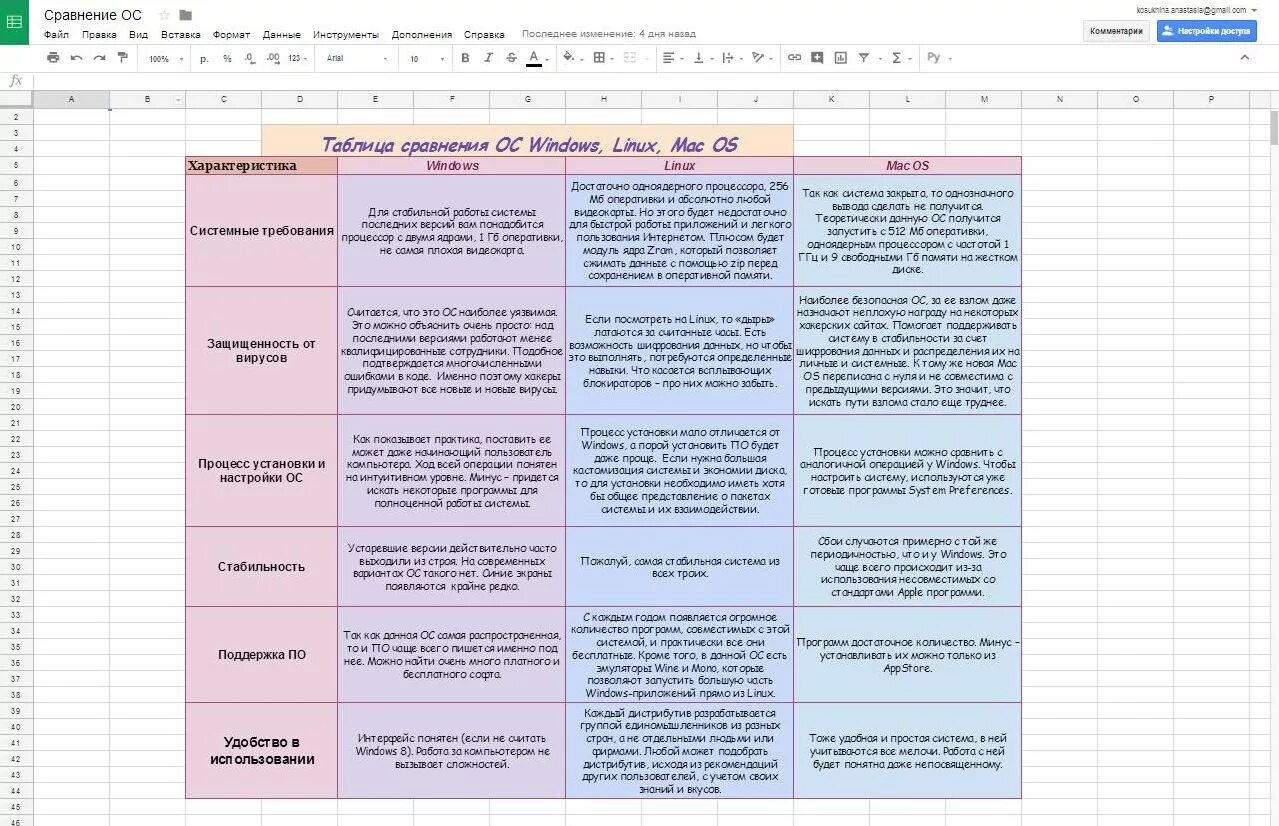Click the Комментарии button

click(1116, 31)
